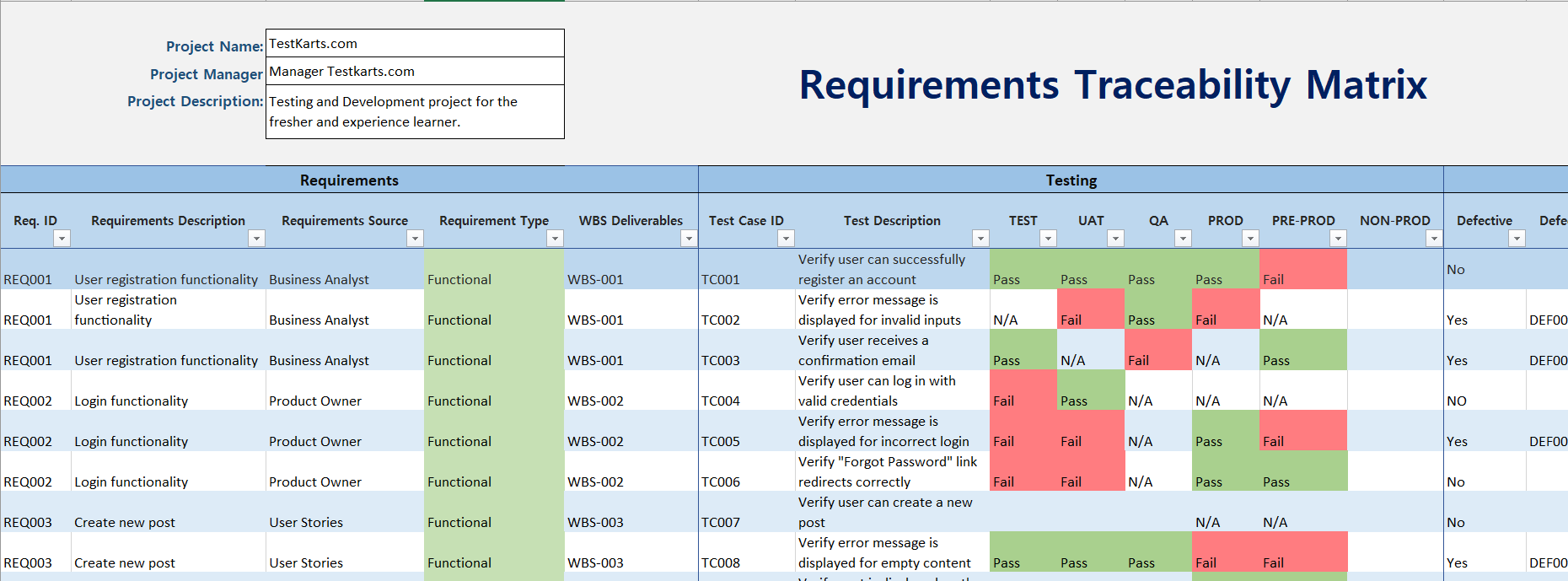The width and height of the screenshot is (1568, 581).
Task: Select WBS-003 cell in TC008 row
Action: pos(631,552)
